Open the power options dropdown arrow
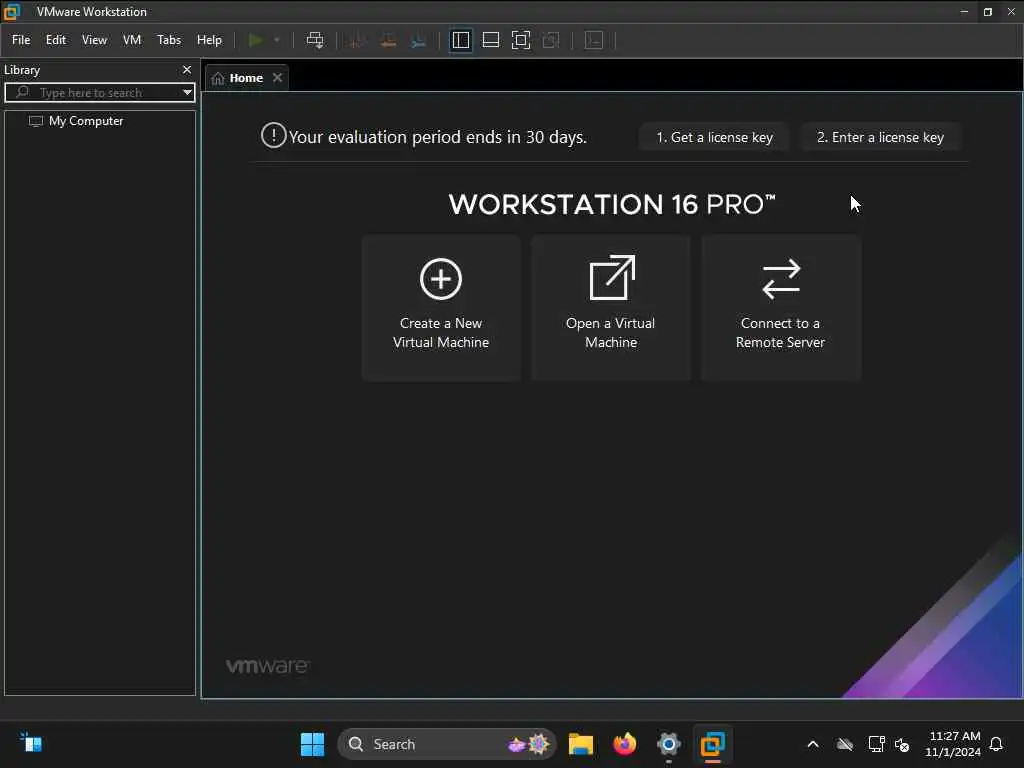 pos(277,40)
